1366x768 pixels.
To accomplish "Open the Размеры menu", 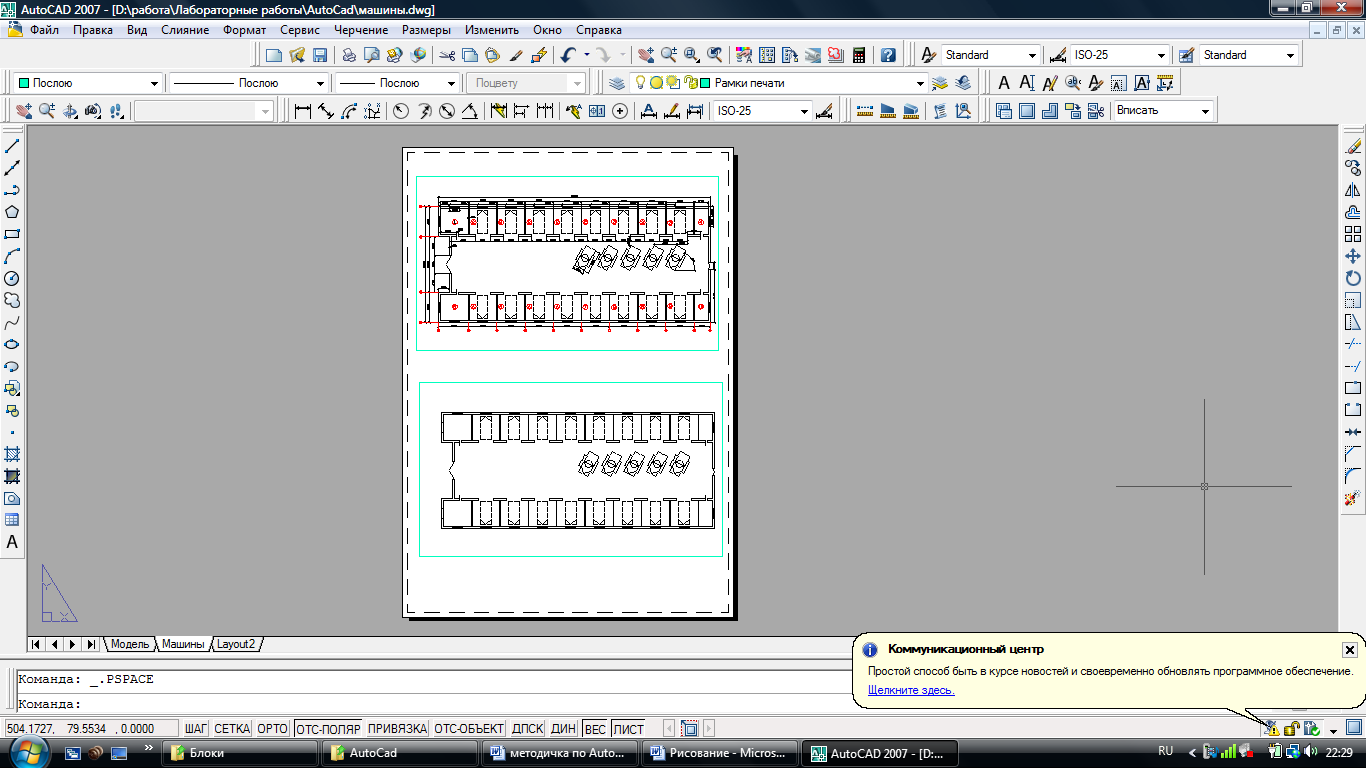I will click(x=426, y=30).
